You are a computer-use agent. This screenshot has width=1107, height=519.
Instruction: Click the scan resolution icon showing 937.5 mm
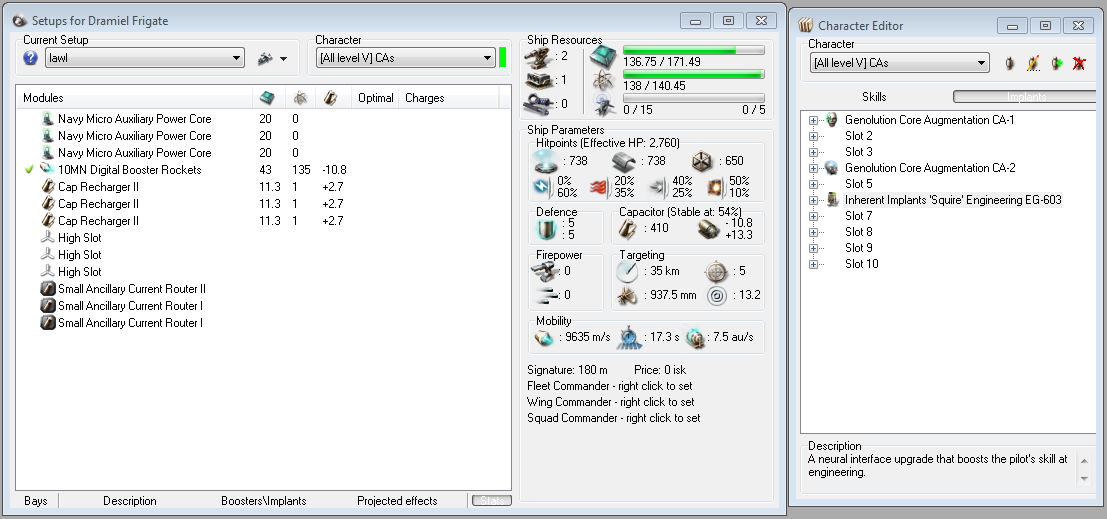(x=627, y=295)
